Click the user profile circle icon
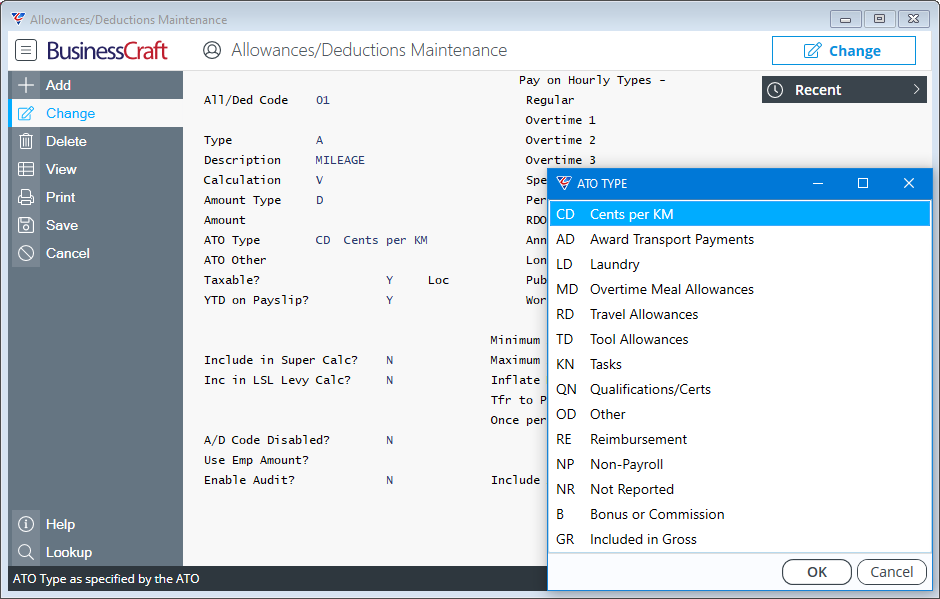The image size is (940, 599). pos(212,50)
